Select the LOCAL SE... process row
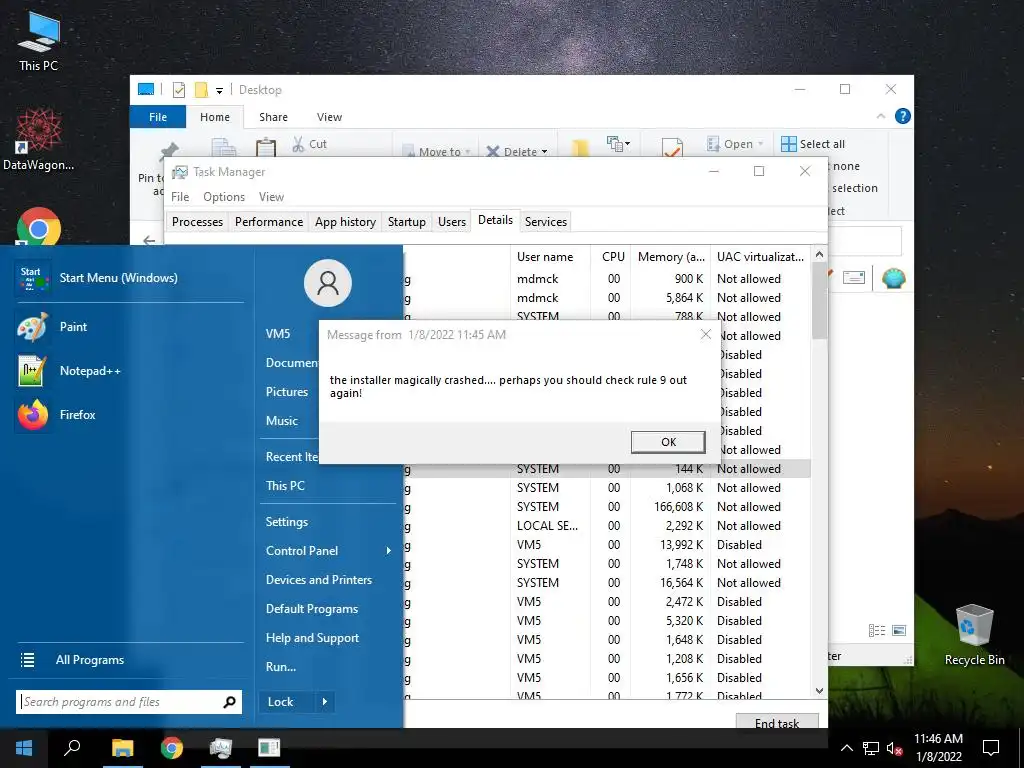 point(607,526)
